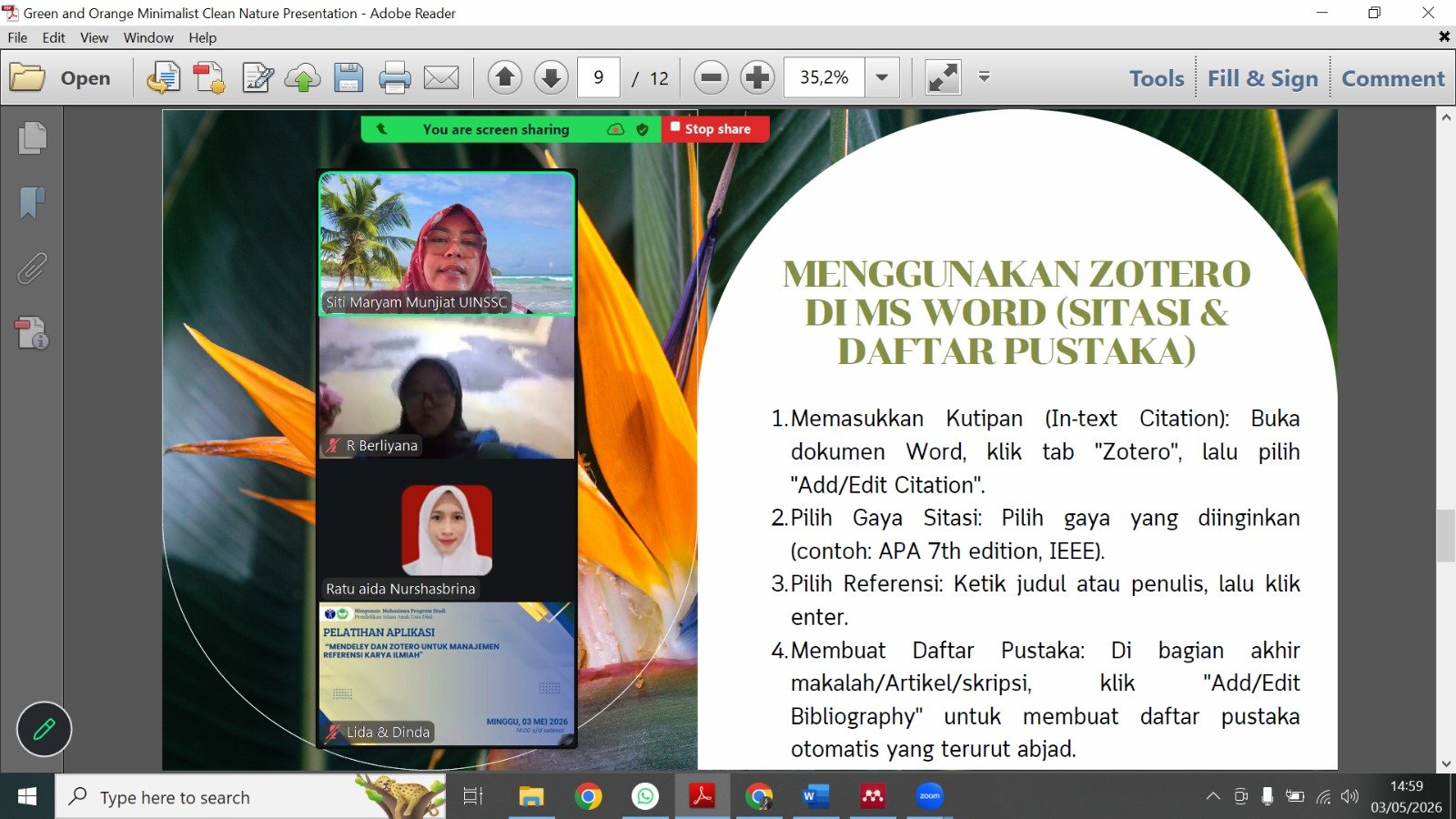This screenshot has width=1456, height=819.
Task: Zoom in using the plus button
Action: 757,77
